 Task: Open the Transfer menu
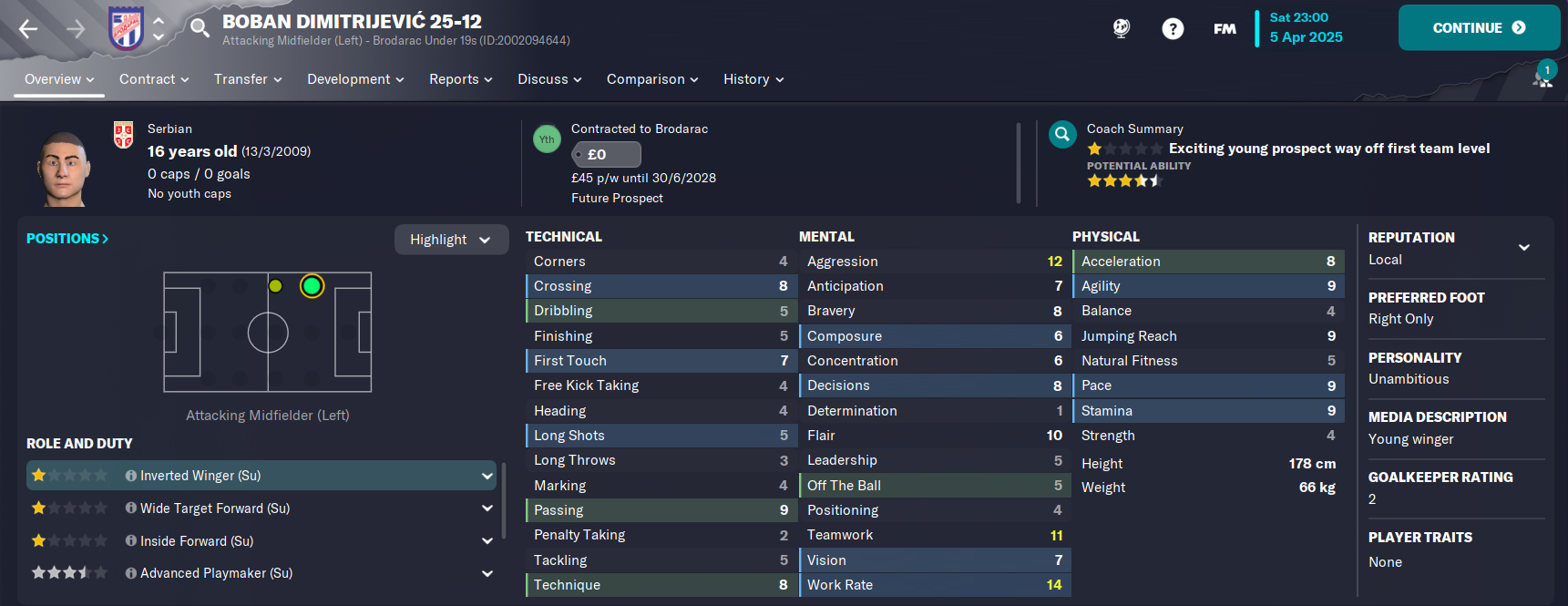248,79
